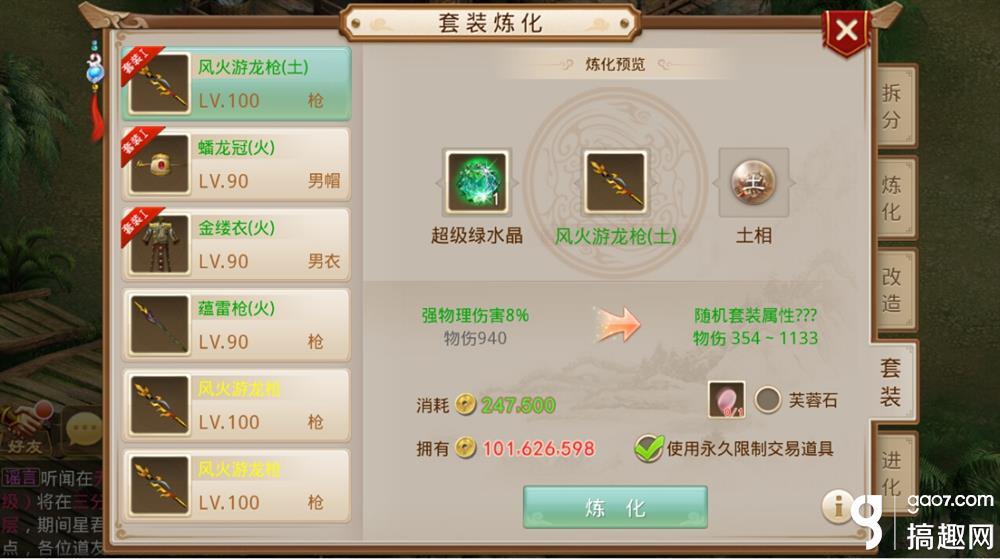Select 蕴雷枪(火) LV.90 spear entry
This screenshot has height=559, width=1000.
tap(237, 325)
